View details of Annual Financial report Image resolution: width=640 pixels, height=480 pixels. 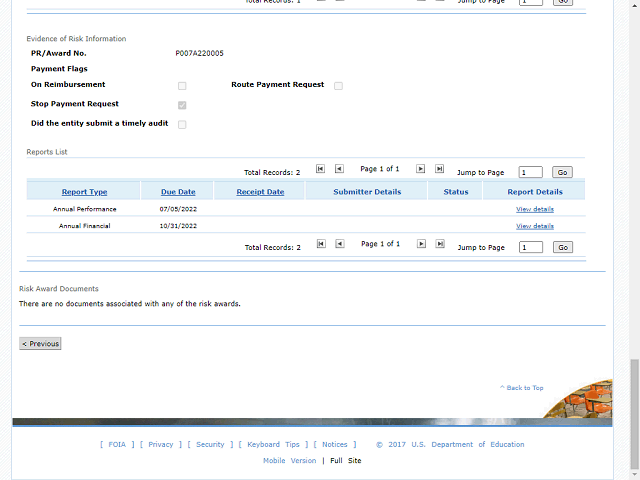pos(535,226)
